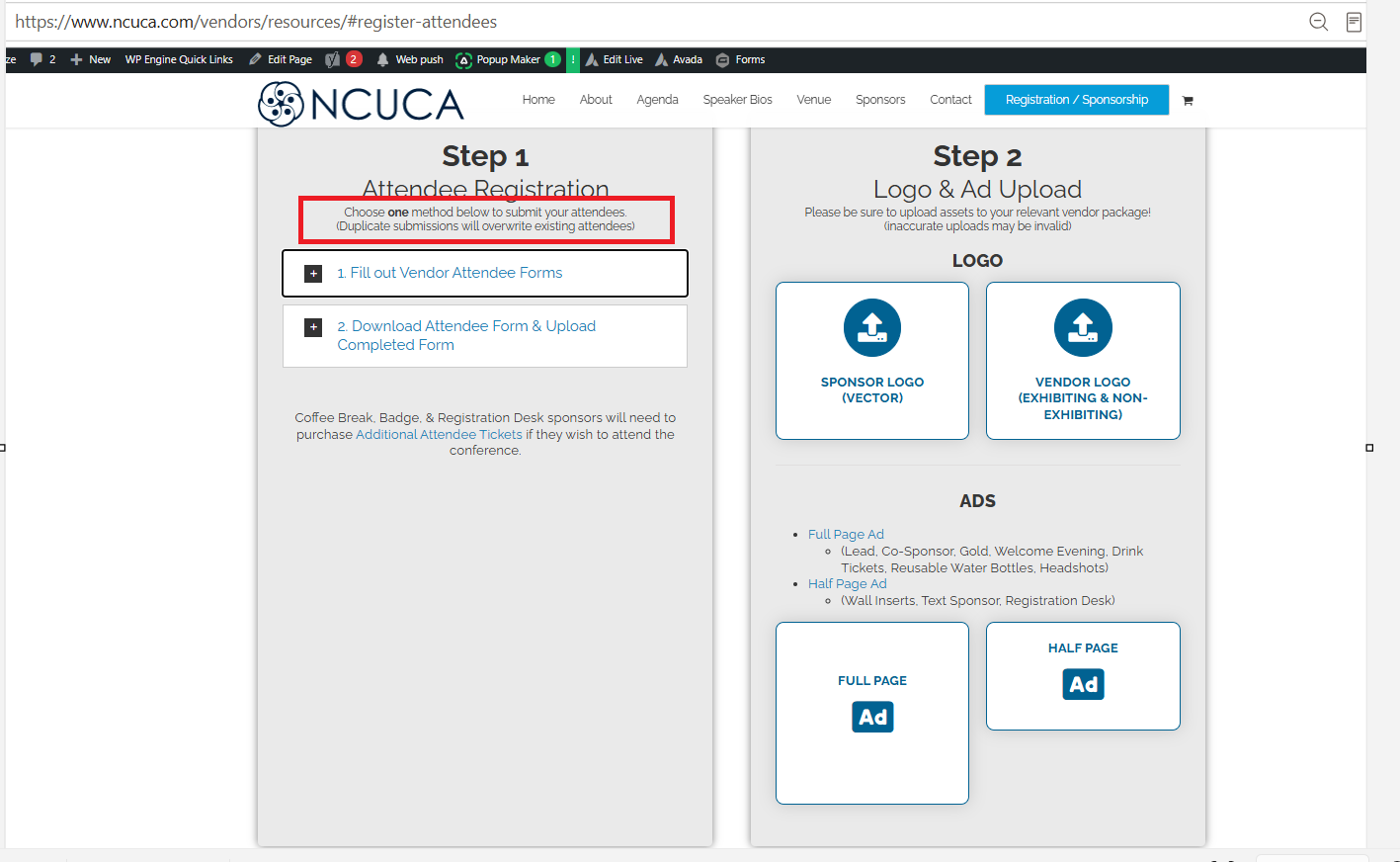Open Web push bell item
The width and height of the screenshot is (1400, 862).
pos(410,59)
